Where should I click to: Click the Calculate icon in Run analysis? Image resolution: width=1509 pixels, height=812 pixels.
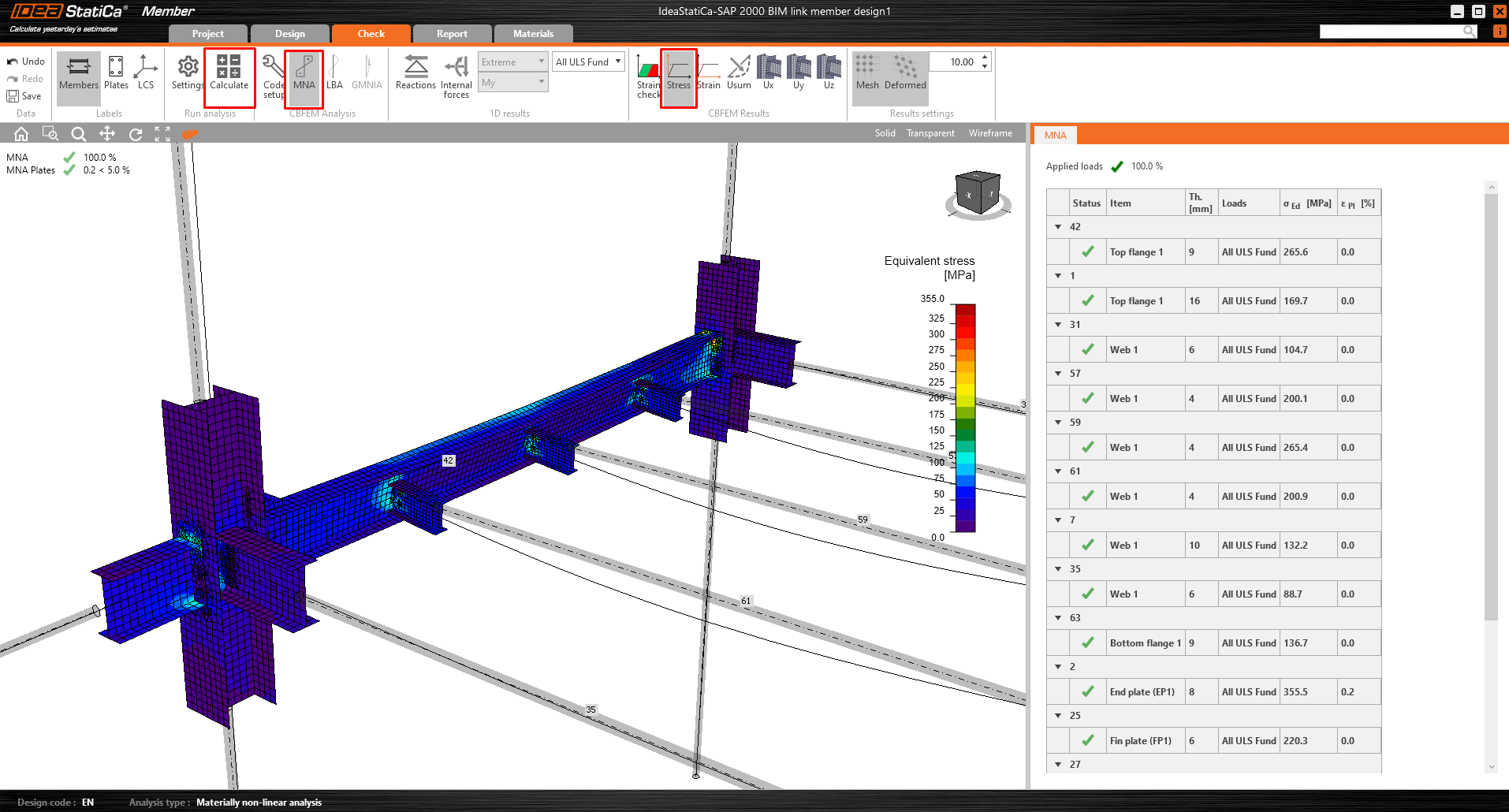tap(229, 73)
